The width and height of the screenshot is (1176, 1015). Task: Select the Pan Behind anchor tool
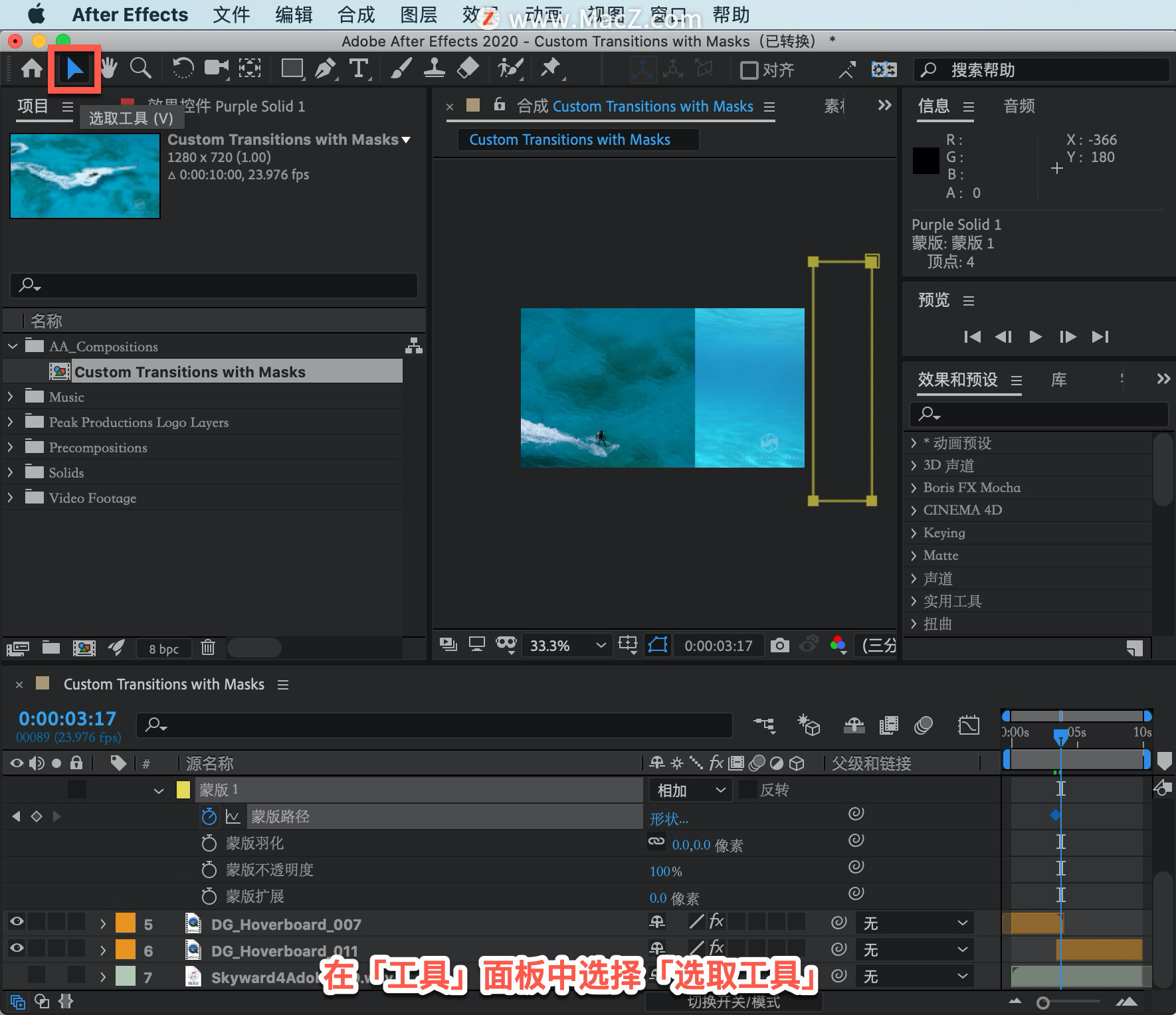pyautogui.click(x=250, y=68)
